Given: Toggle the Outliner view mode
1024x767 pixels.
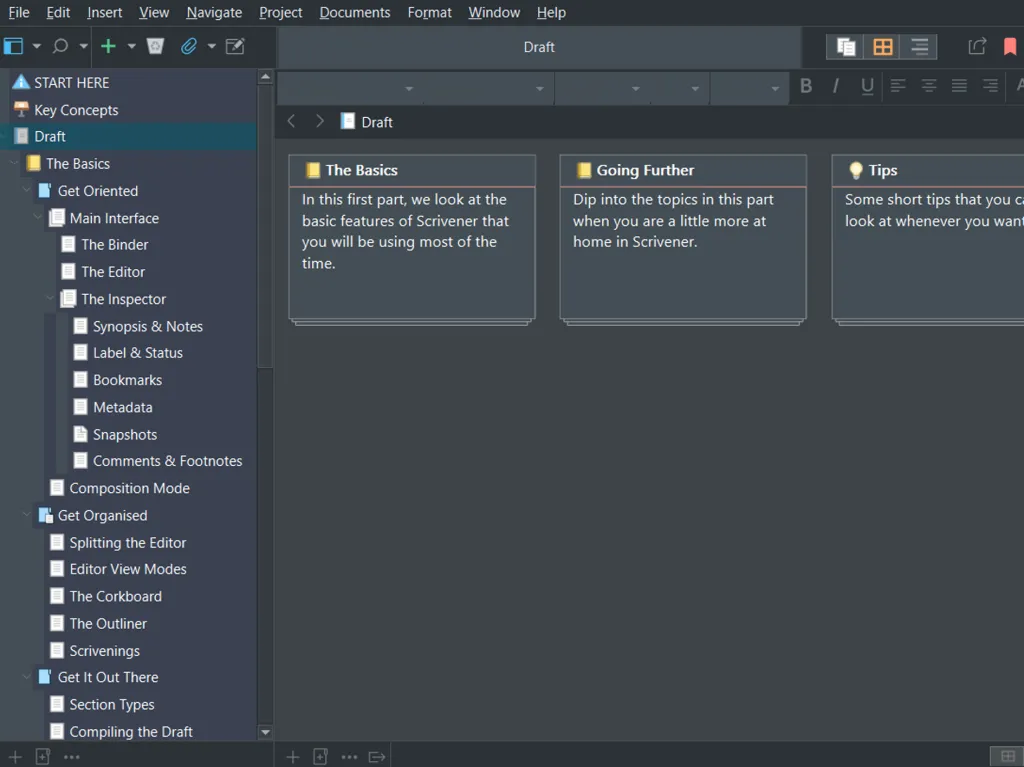Looking at the screenshot, I should pyautogui.click(x=919, y=47).
